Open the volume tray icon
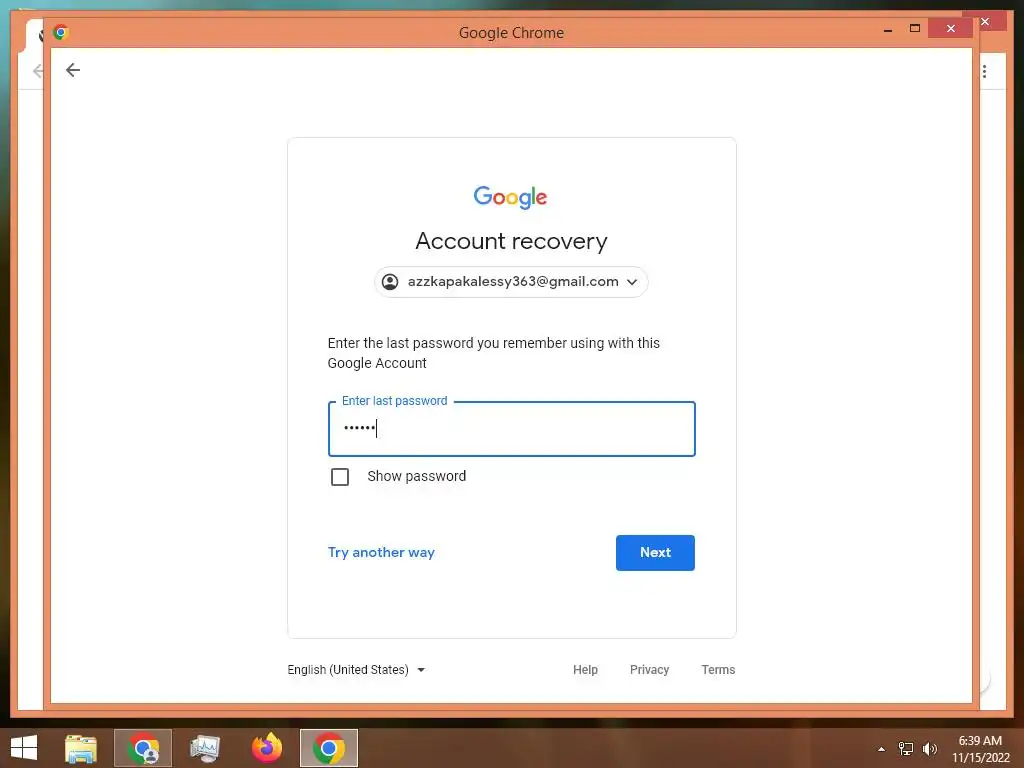Viewport: 1024px width, 768px height. click(930, 749)
